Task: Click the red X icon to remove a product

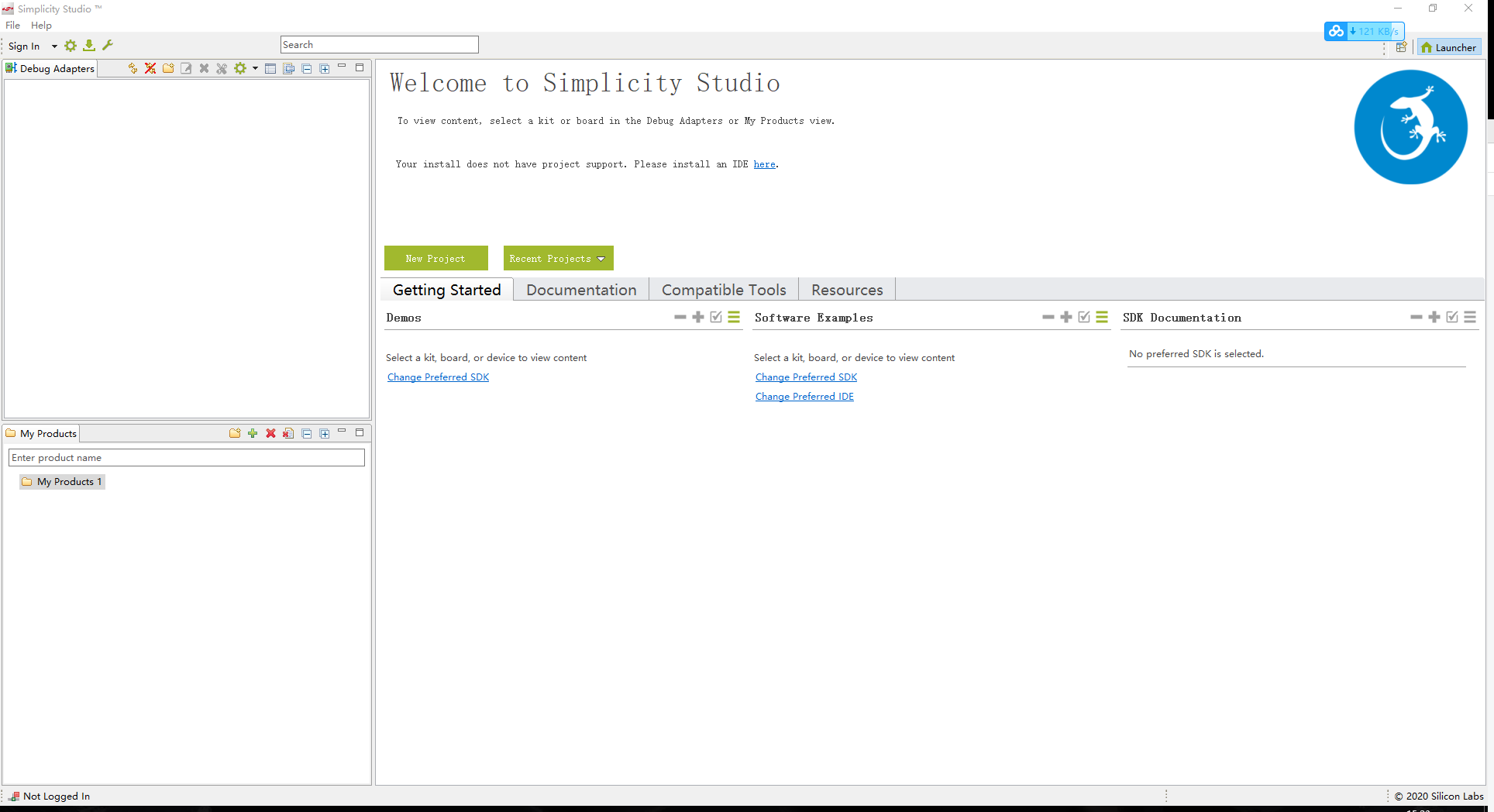Action: (x=270, y=433)
